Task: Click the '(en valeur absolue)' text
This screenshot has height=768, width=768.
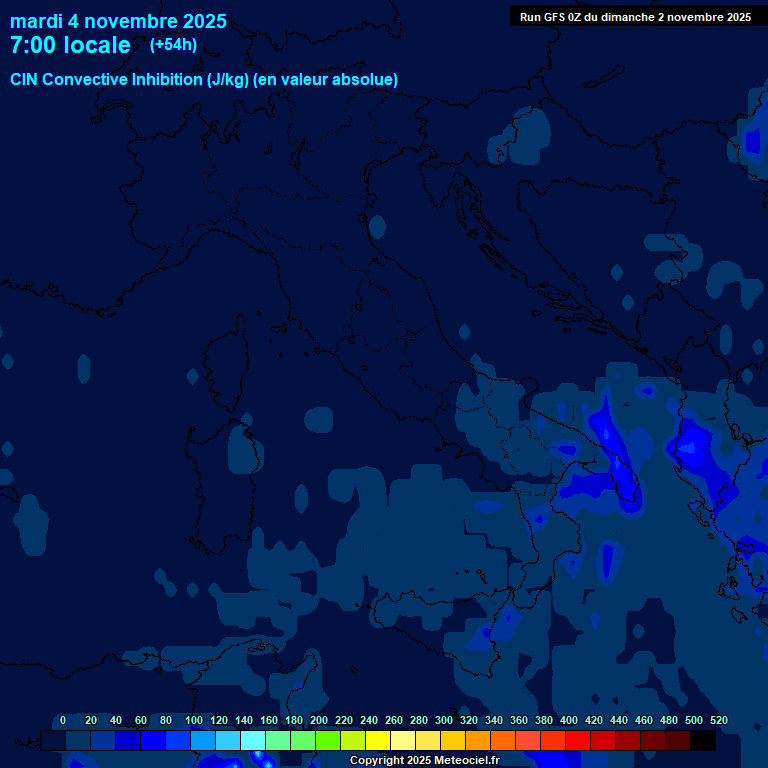Action: point(327,80)
